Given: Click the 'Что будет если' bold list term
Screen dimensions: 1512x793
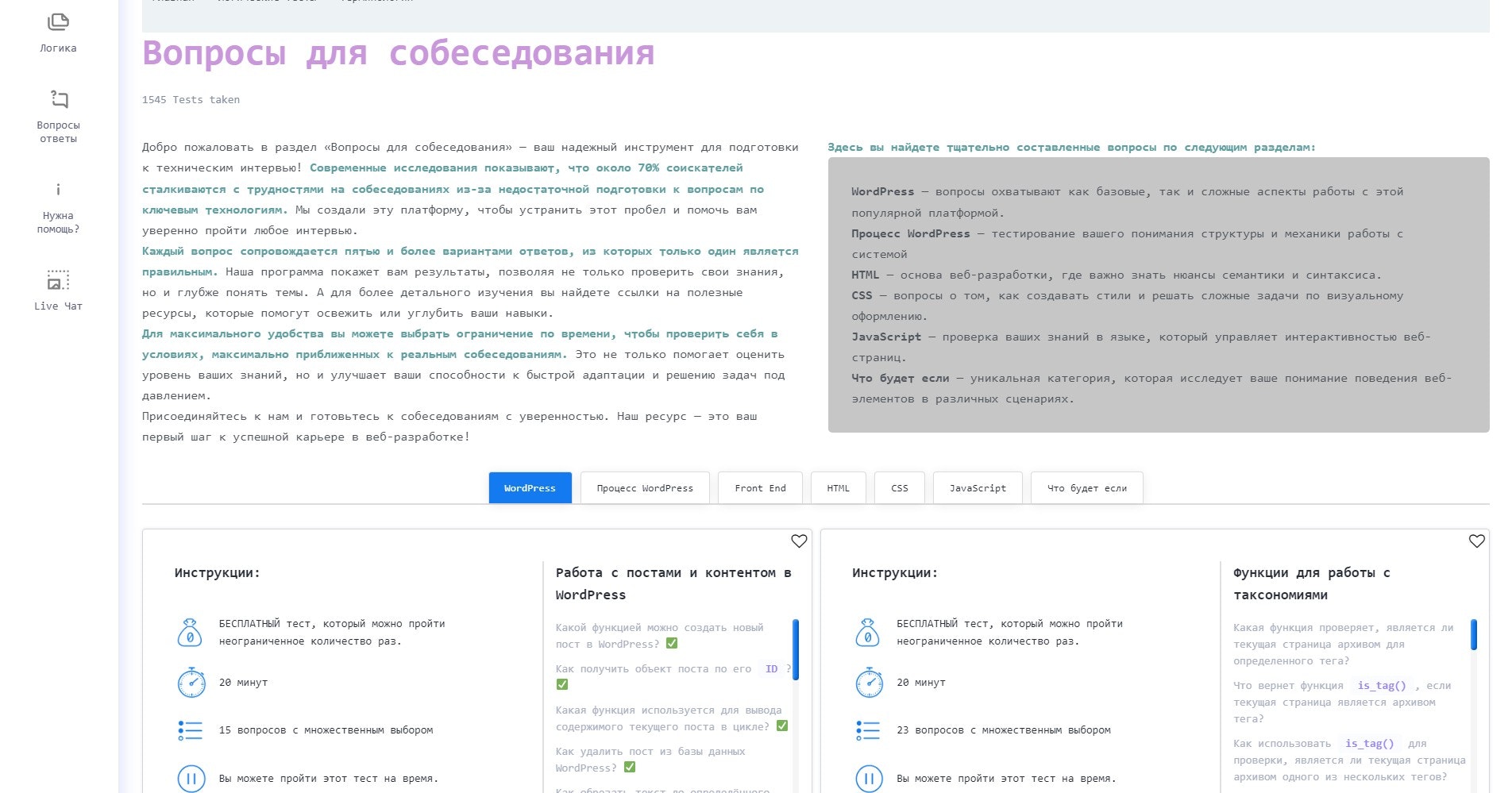Looking at the screenshot, I should 901,379.
